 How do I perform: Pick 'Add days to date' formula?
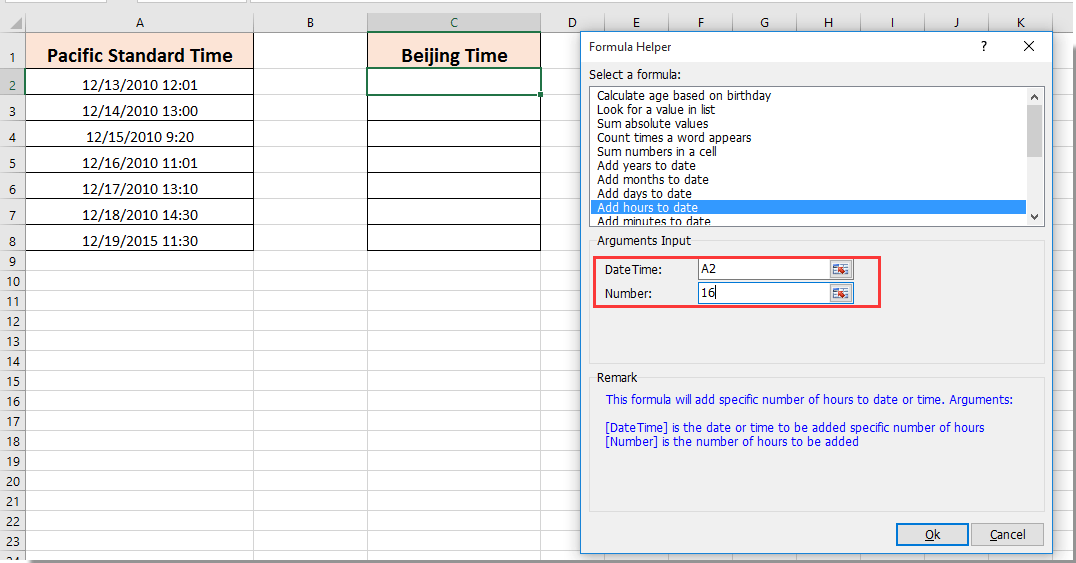click(644, 193)
